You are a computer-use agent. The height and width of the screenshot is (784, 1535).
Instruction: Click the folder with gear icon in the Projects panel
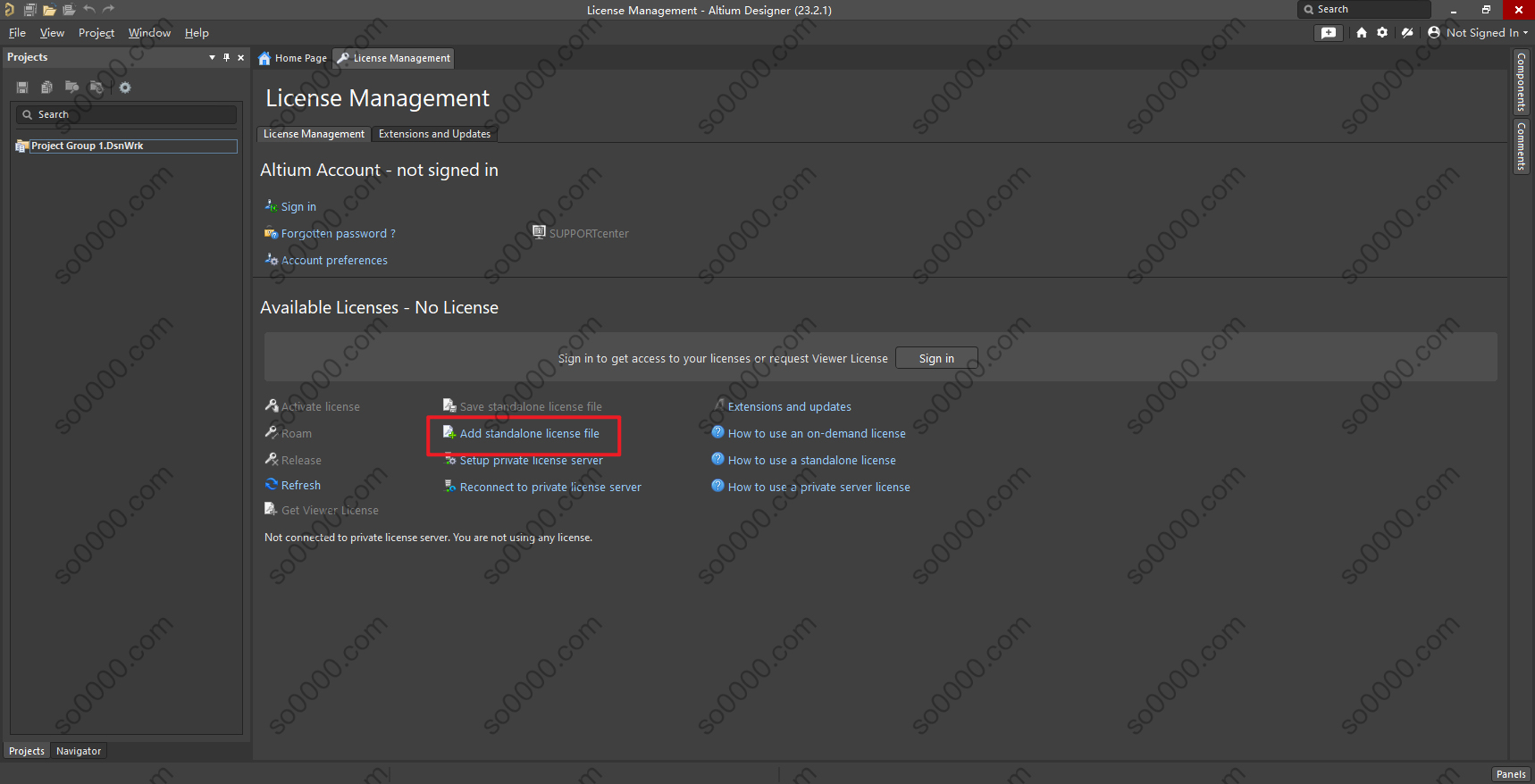[x=96, y=88]
